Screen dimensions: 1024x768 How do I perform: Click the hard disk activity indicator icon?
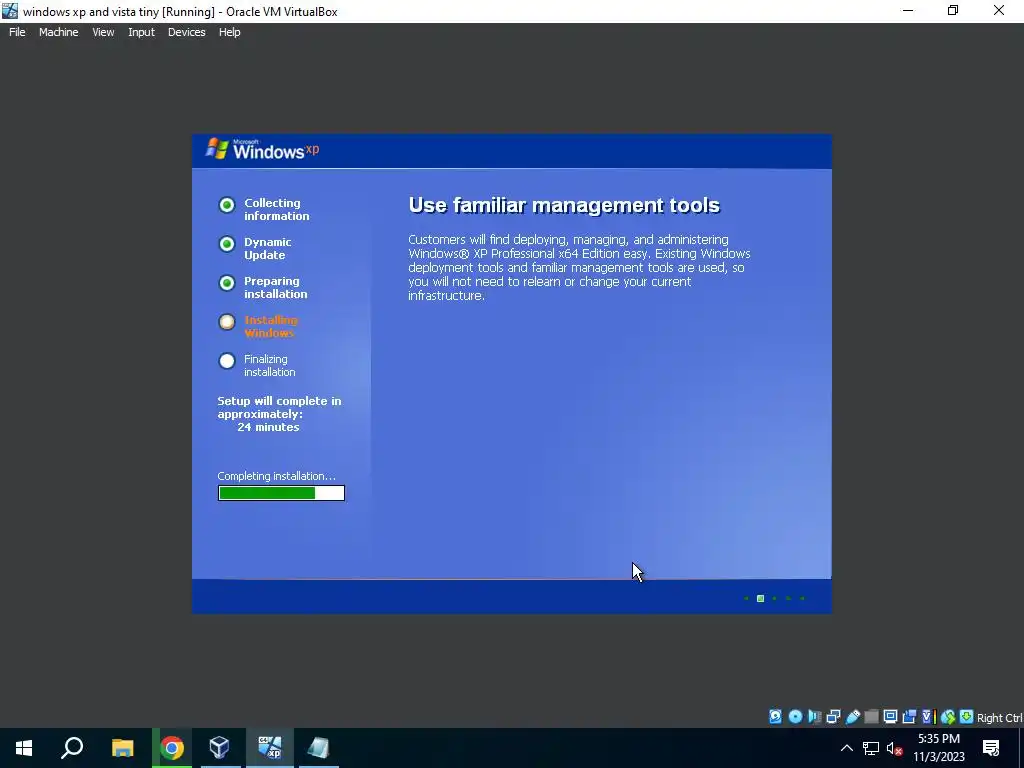(x=775, y=717)
